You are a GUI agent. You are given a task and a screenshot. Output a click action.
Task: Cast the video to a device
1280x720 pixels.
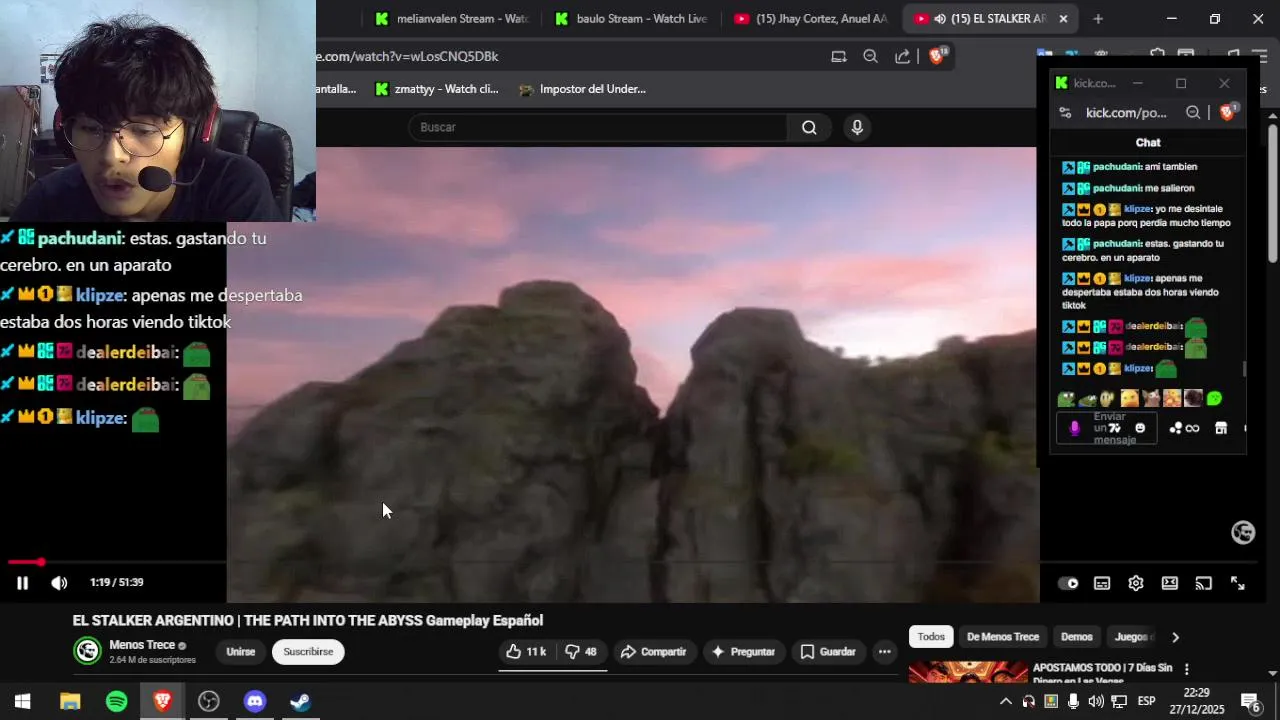click(x=1203, y=584)
